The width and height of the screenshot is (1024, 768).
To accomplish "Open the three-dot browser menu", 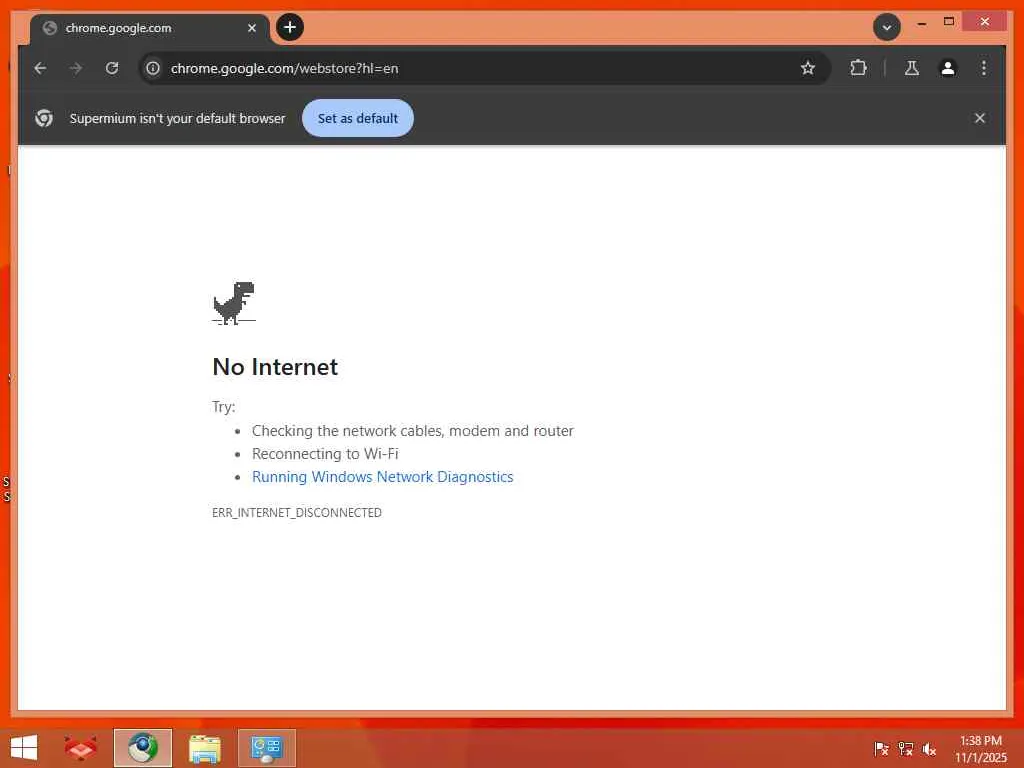I will [x=984, y=68].
